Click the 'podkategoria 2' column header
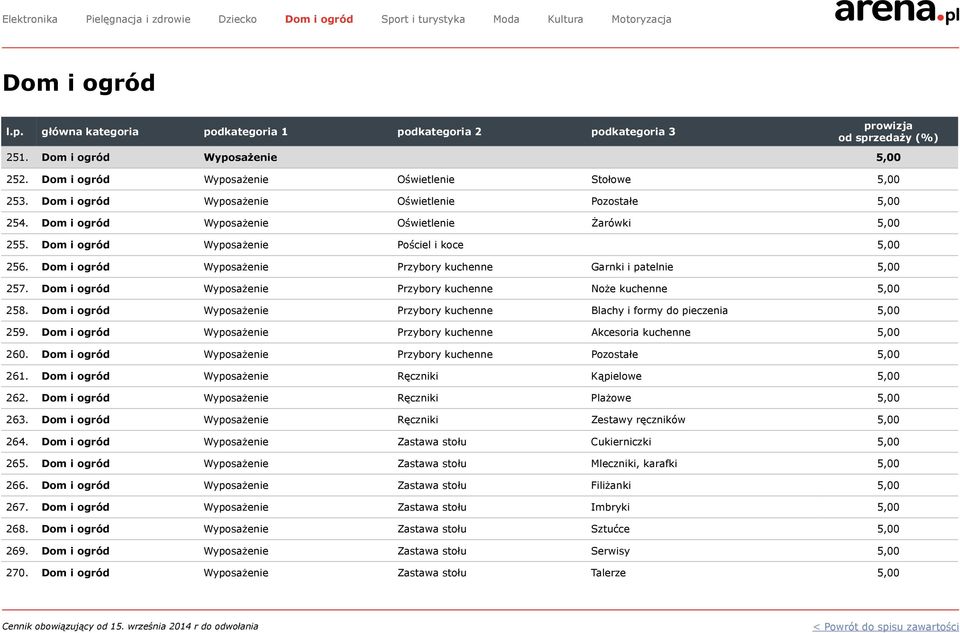Screen dimensions: 960x633 tap(439, 132)
